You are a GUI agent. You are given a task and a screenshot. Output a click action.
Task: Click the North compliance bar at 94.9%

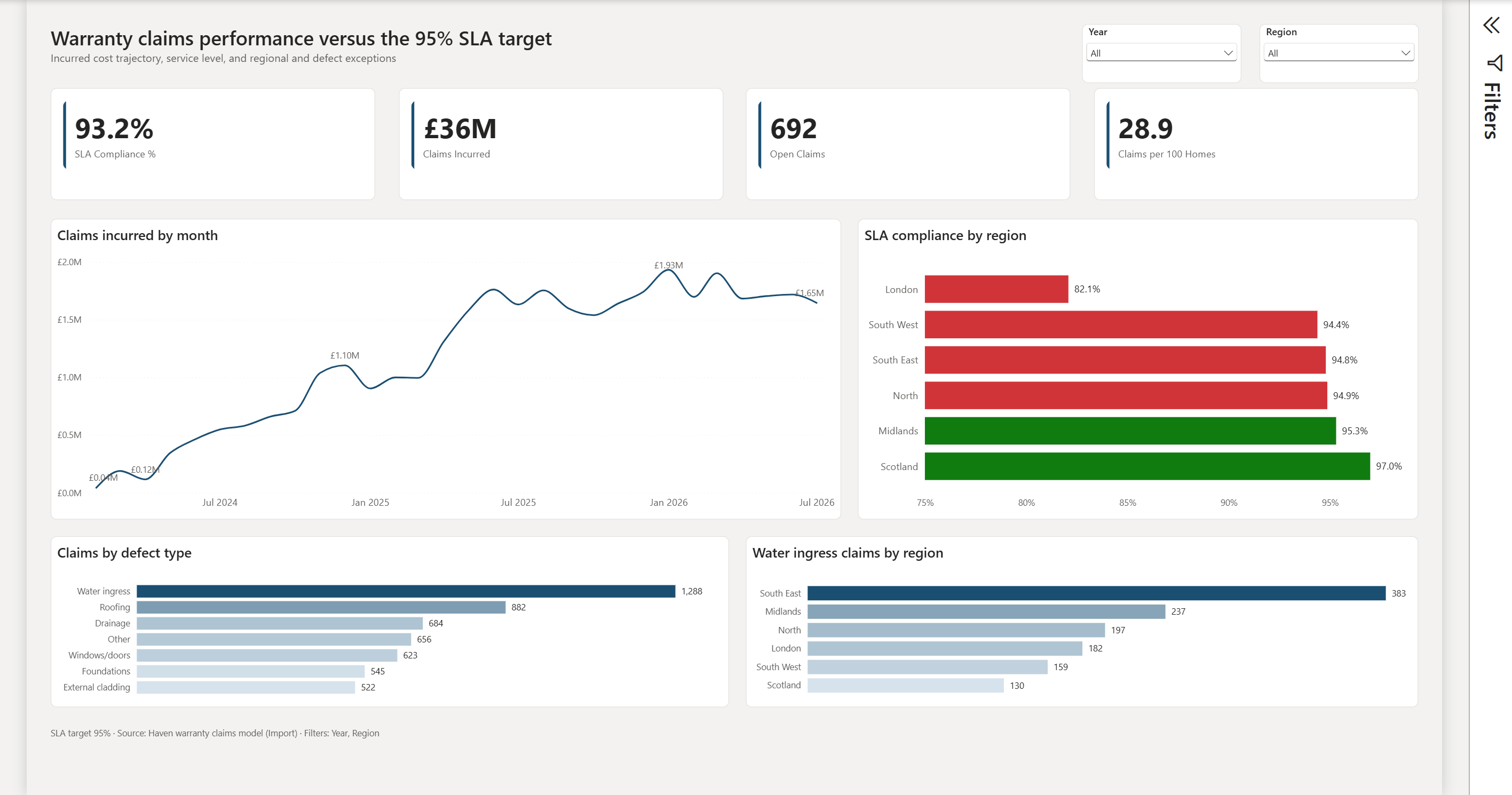tap(1126, 395)
